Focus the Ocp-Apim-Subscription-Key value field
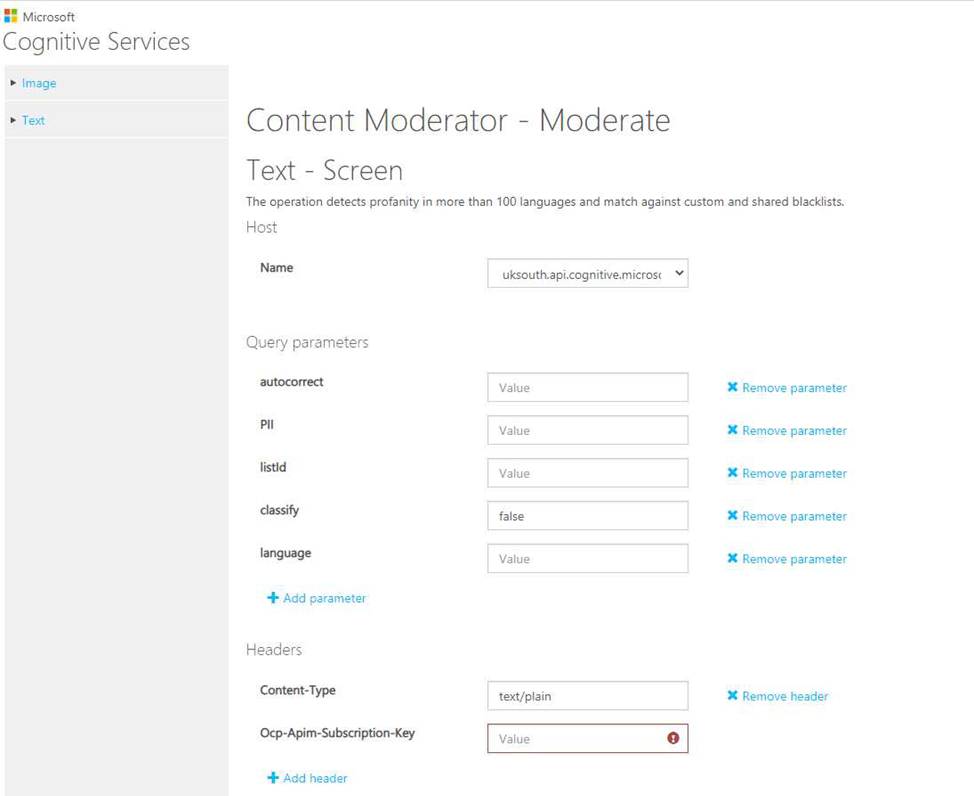This screenshot has height=796, width=974. click(x=588, y=738)
